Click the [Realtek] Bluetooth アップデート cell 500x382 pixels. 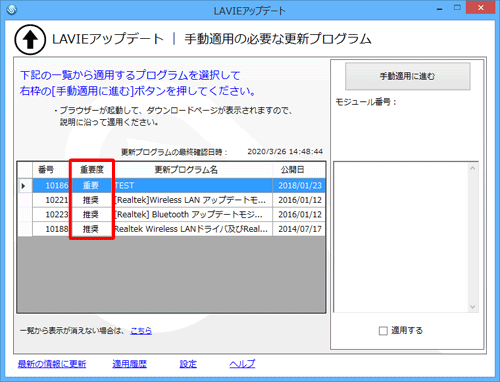[193, 214]
